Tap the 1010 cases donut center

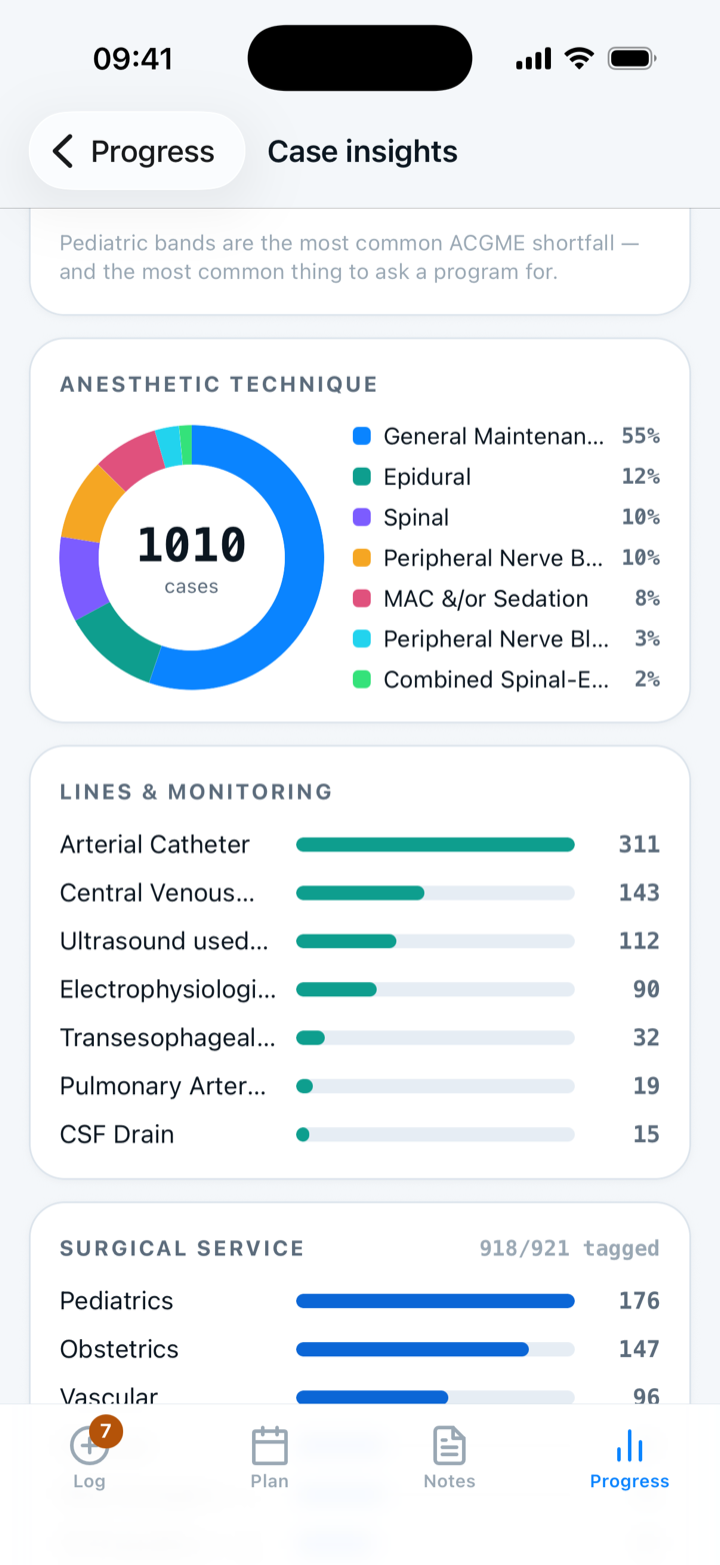(191, 557)
